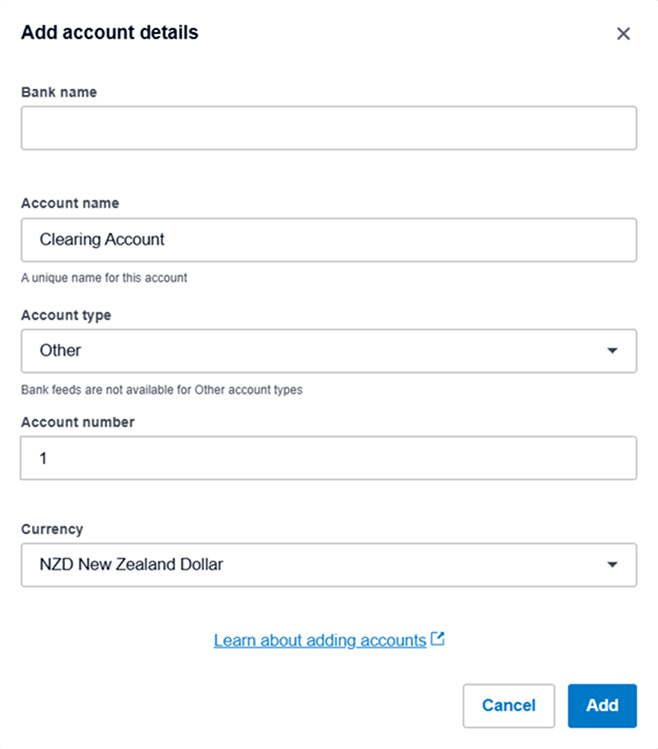The width and height of the screenshot is (658, 749).
Task: Click the Account name label
Action: 70,203
